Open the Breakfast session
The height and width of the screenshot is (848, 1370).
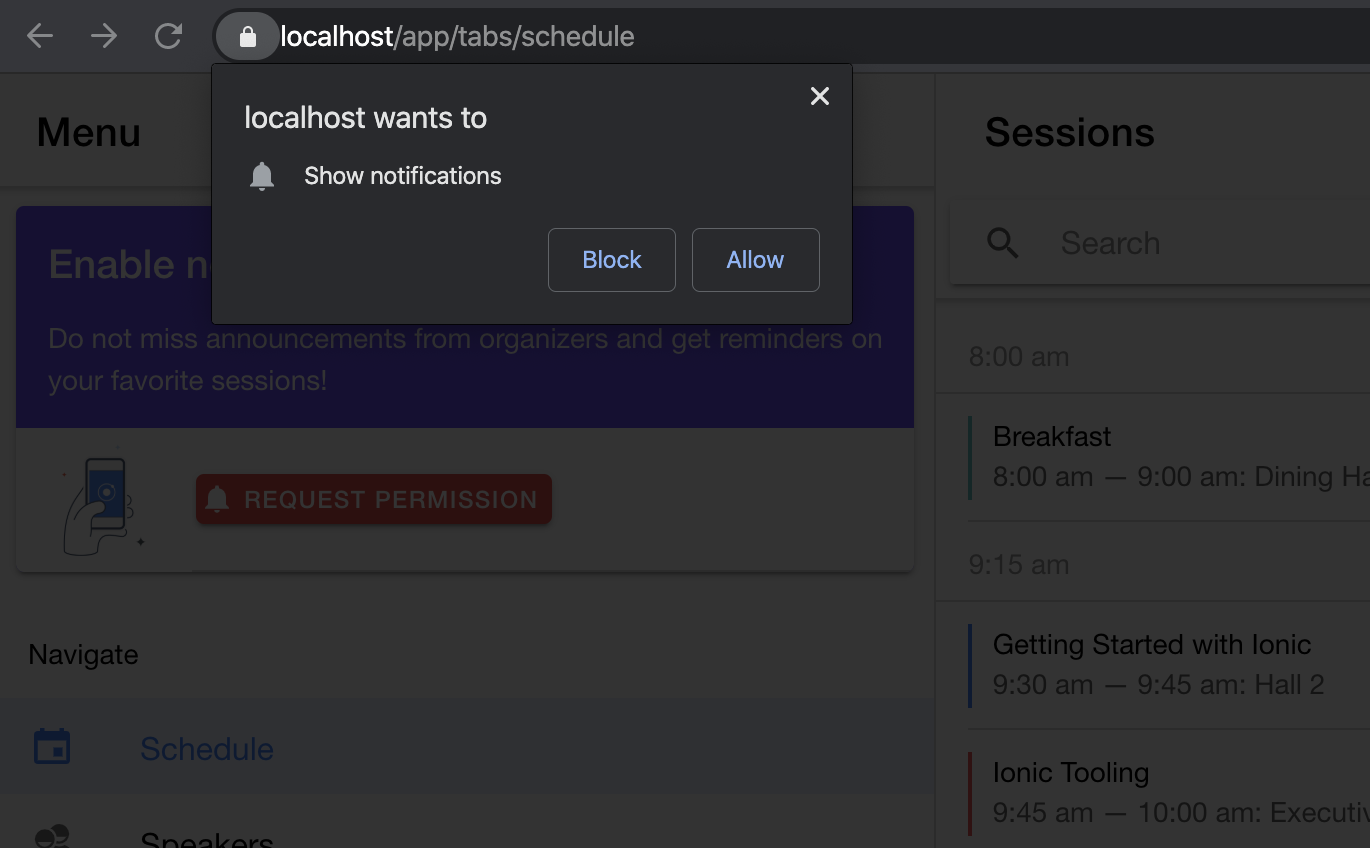1169,457
